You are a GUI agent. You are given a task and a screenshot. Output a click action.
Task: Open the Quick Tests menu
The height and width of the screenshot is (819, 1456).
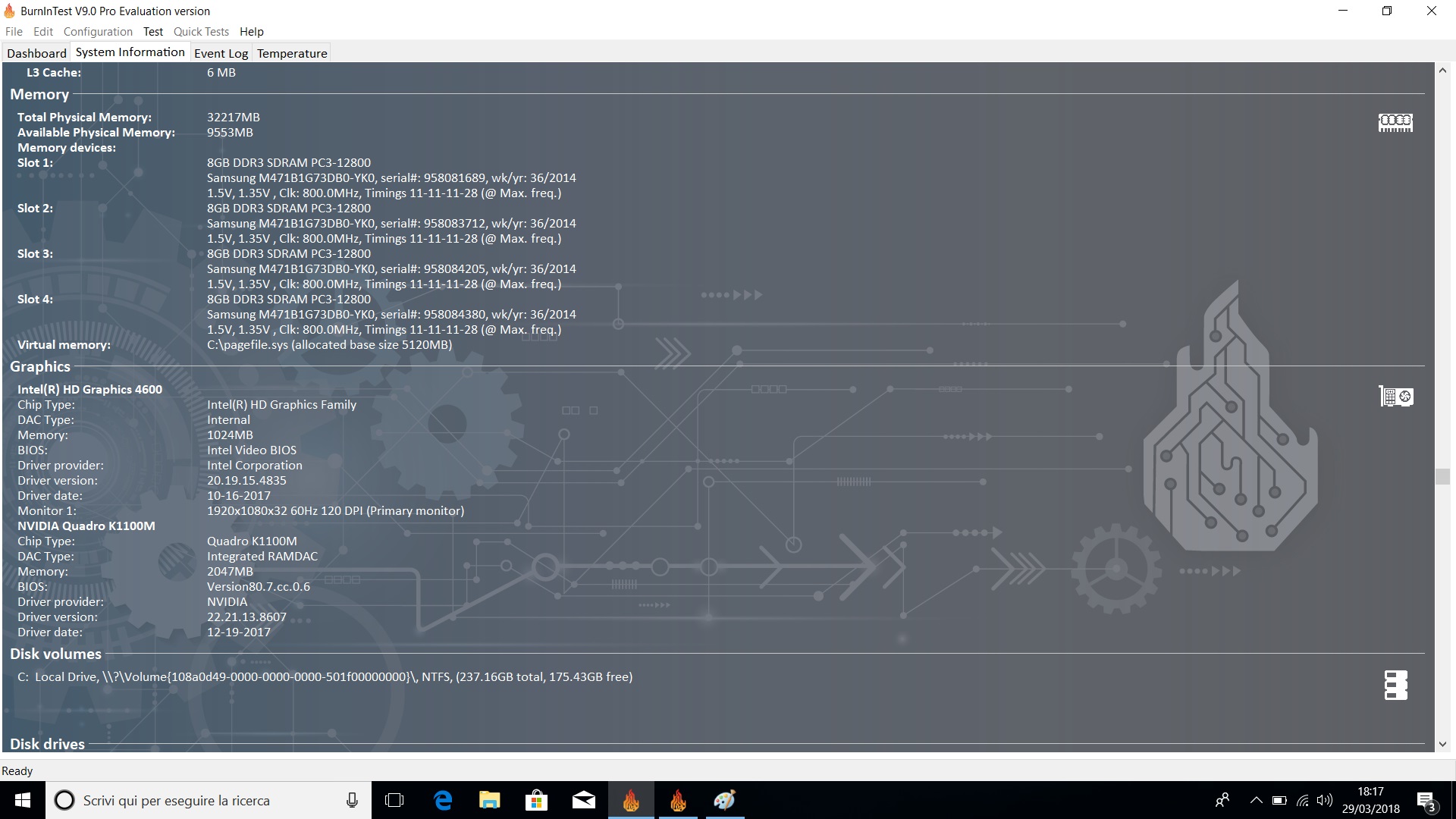tap(201, 32)
